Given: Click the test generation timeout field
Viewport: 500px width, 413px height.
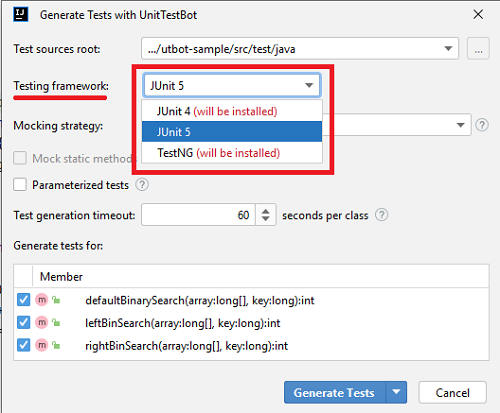Looking at the screenshot, I should (198, 215).
